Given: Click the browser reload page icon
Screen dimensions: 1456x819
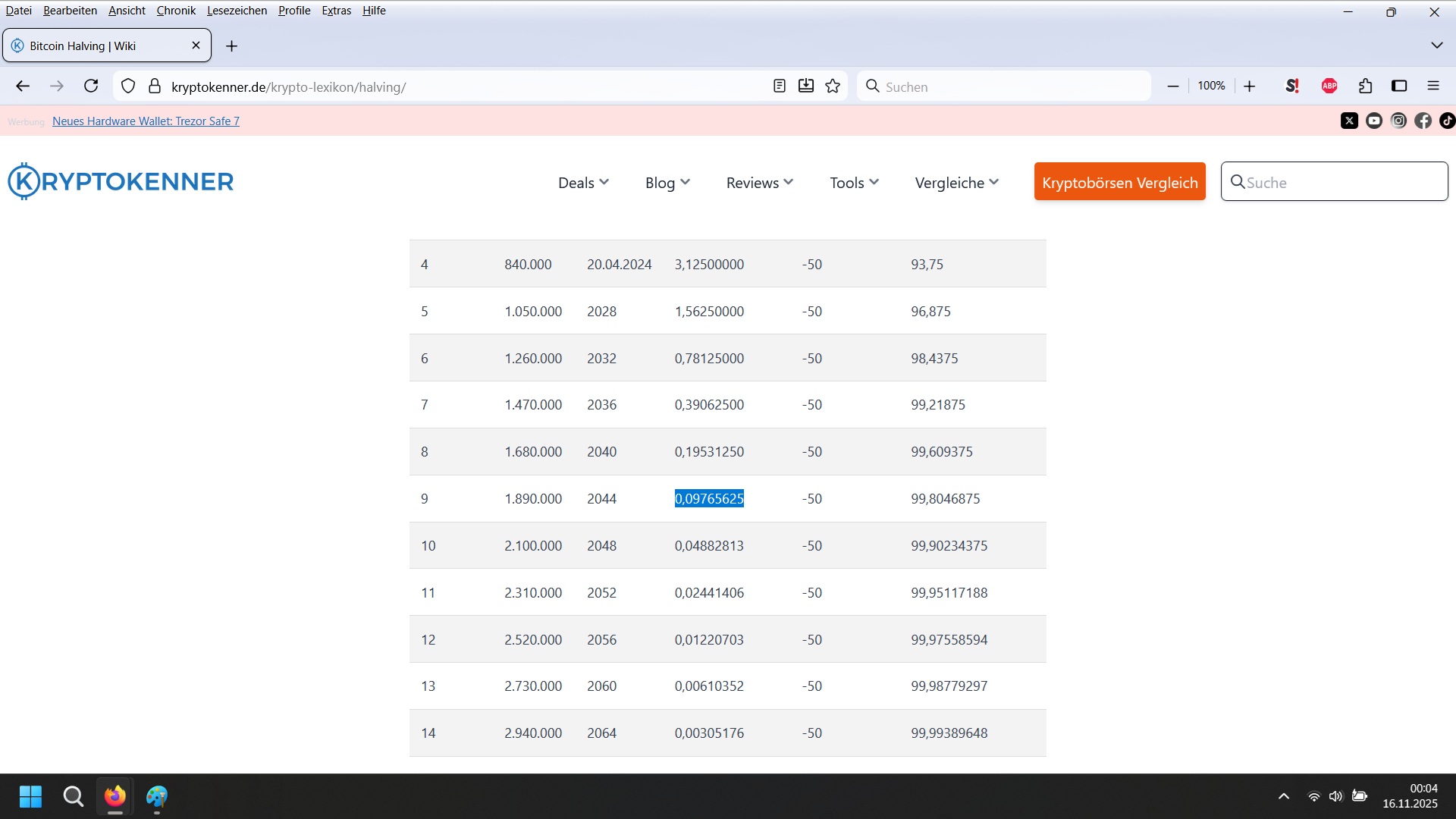Looking at the screenshot, I should click(91, 86).
